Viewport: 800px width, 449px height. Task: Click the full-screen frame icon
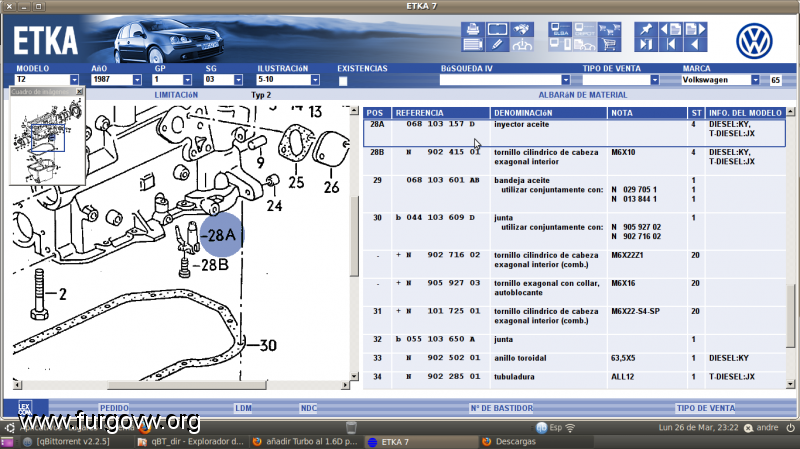pos(497,29)
